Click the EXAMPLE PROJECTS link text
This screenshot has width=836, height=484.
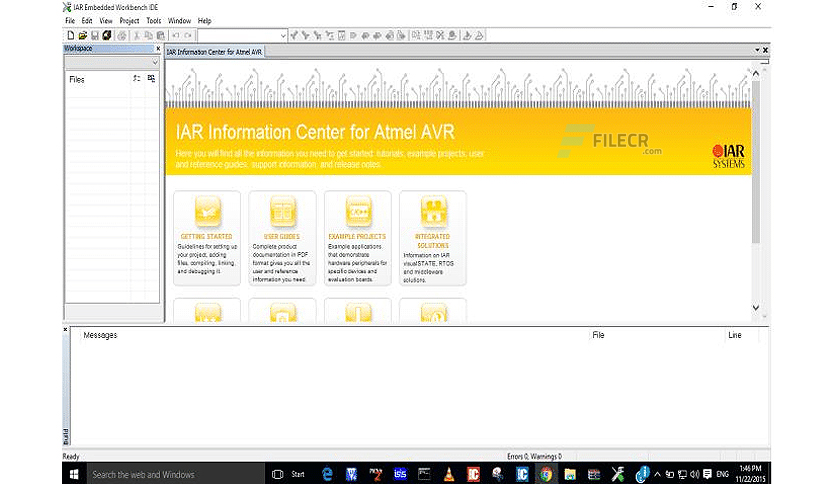[x=357, y=236]
